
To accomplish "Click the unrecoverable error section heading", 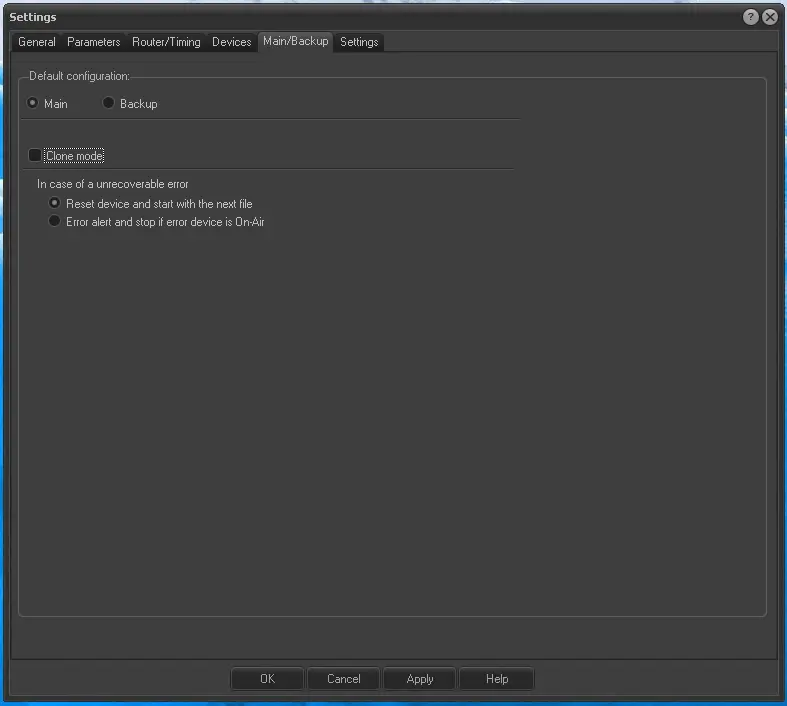I will 113,184.
